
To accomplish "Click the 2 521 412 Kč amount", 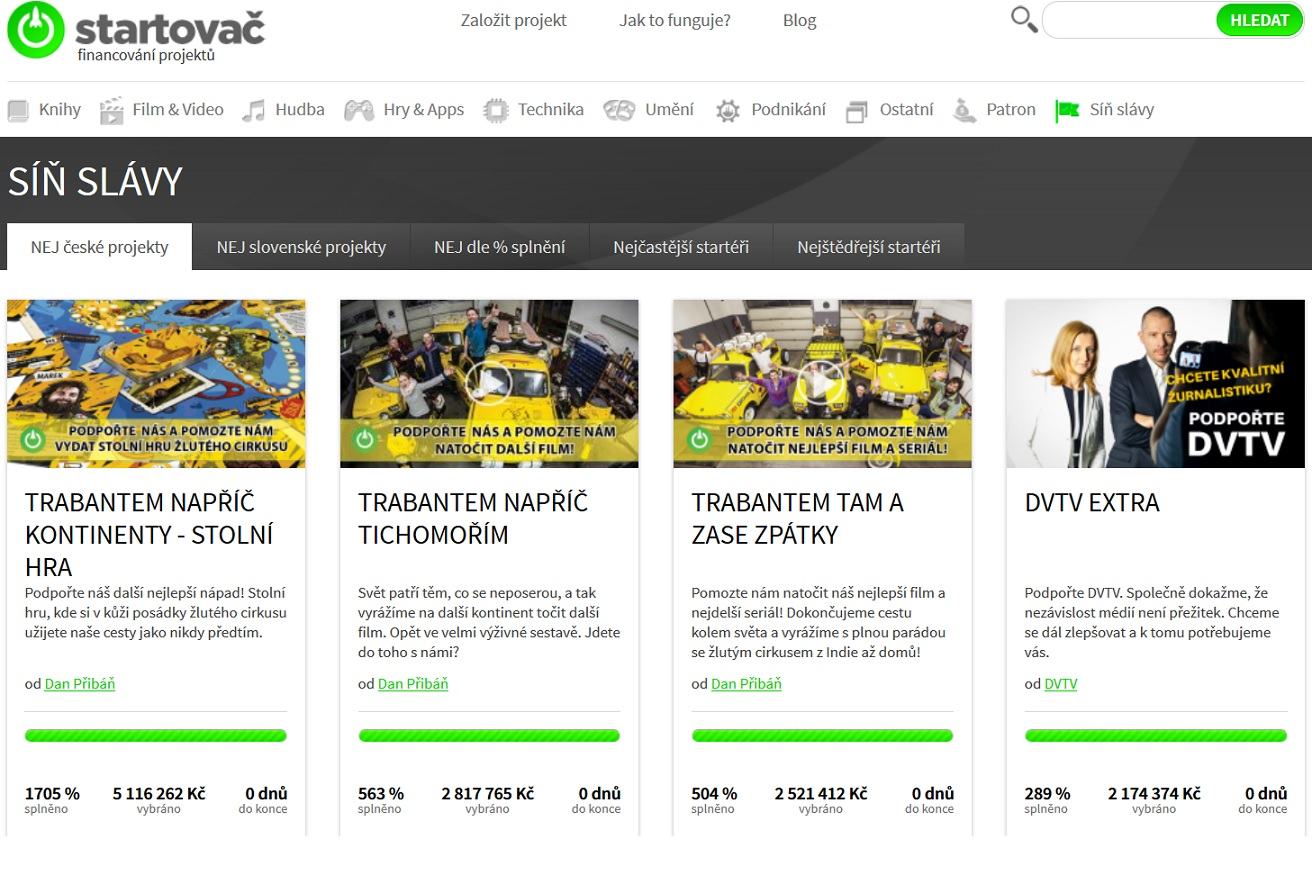I will point(821,793).
